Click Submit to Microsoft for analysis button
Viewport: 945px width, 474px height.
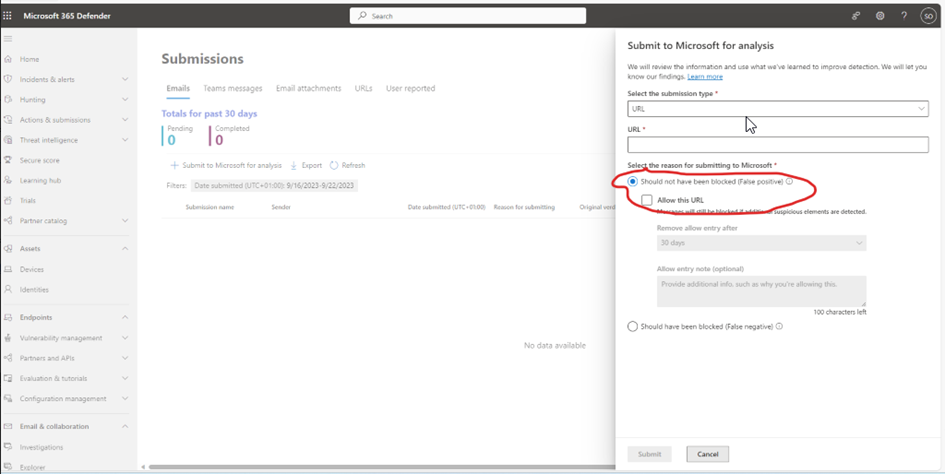(x=226, y=165)
